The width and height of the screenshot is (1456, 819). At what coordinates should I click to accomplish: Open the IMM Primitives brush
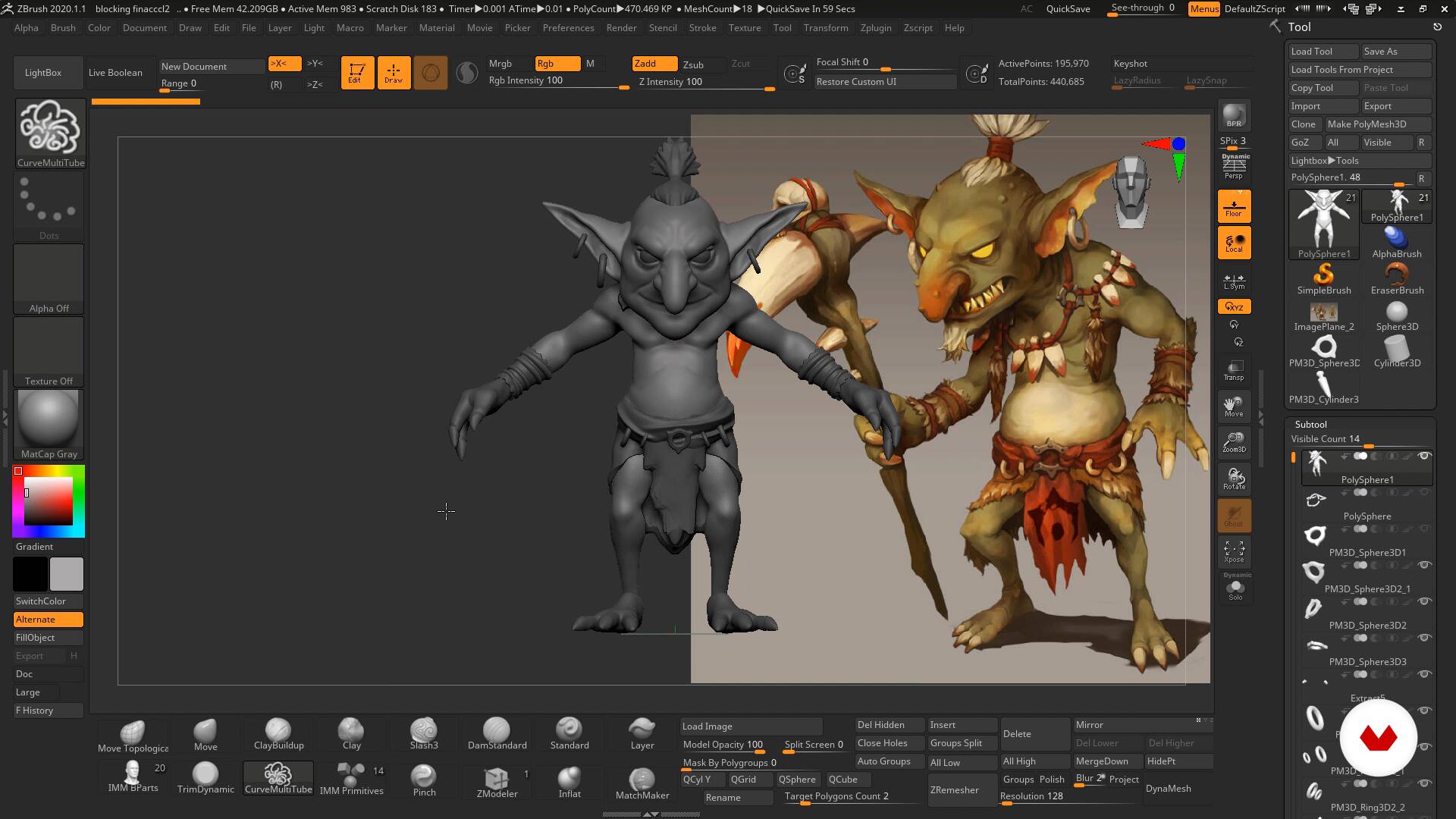click(x=351, y=778)
